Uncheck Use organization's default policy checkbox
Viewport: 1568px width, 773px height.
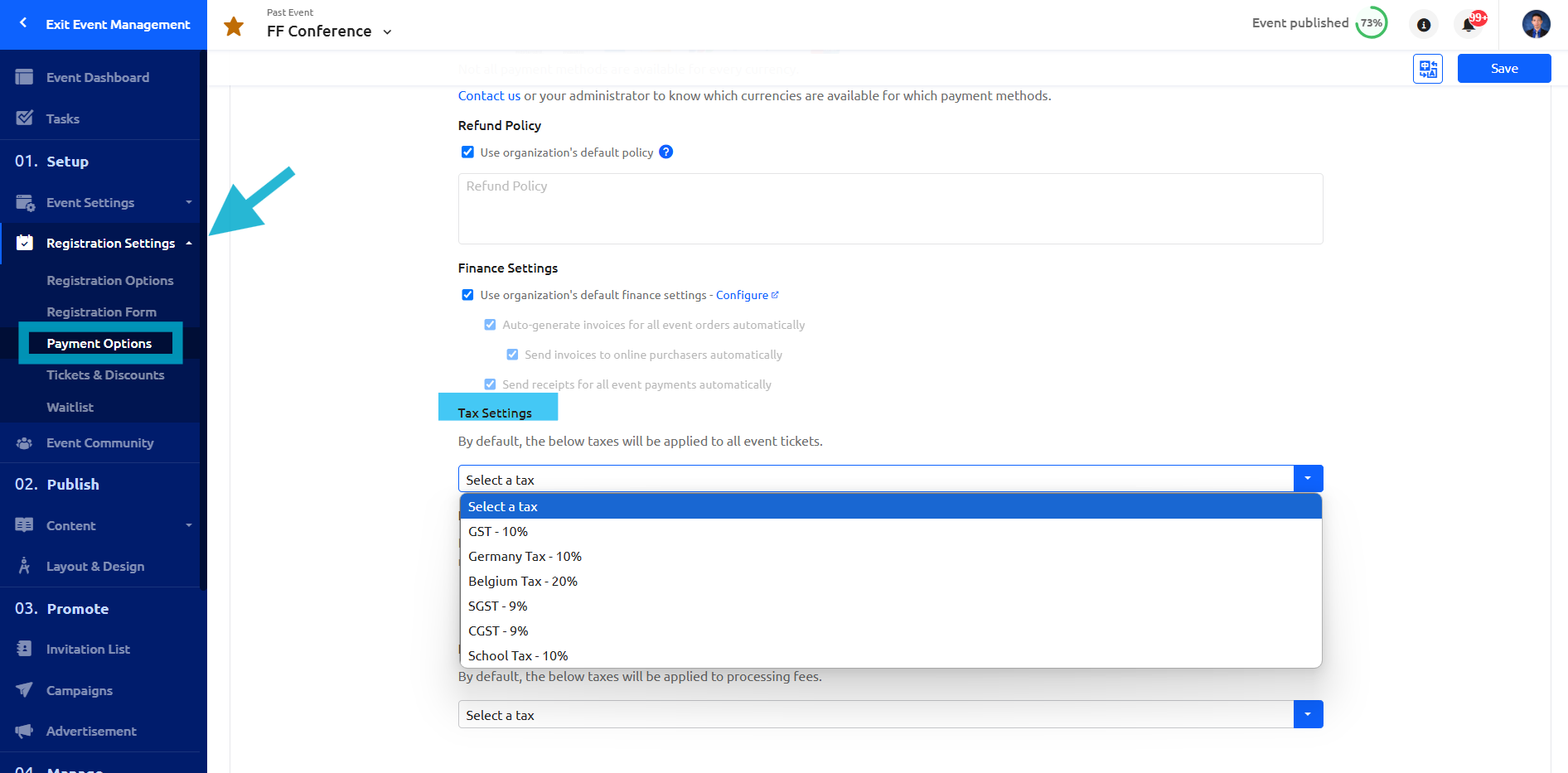[467, 152]
